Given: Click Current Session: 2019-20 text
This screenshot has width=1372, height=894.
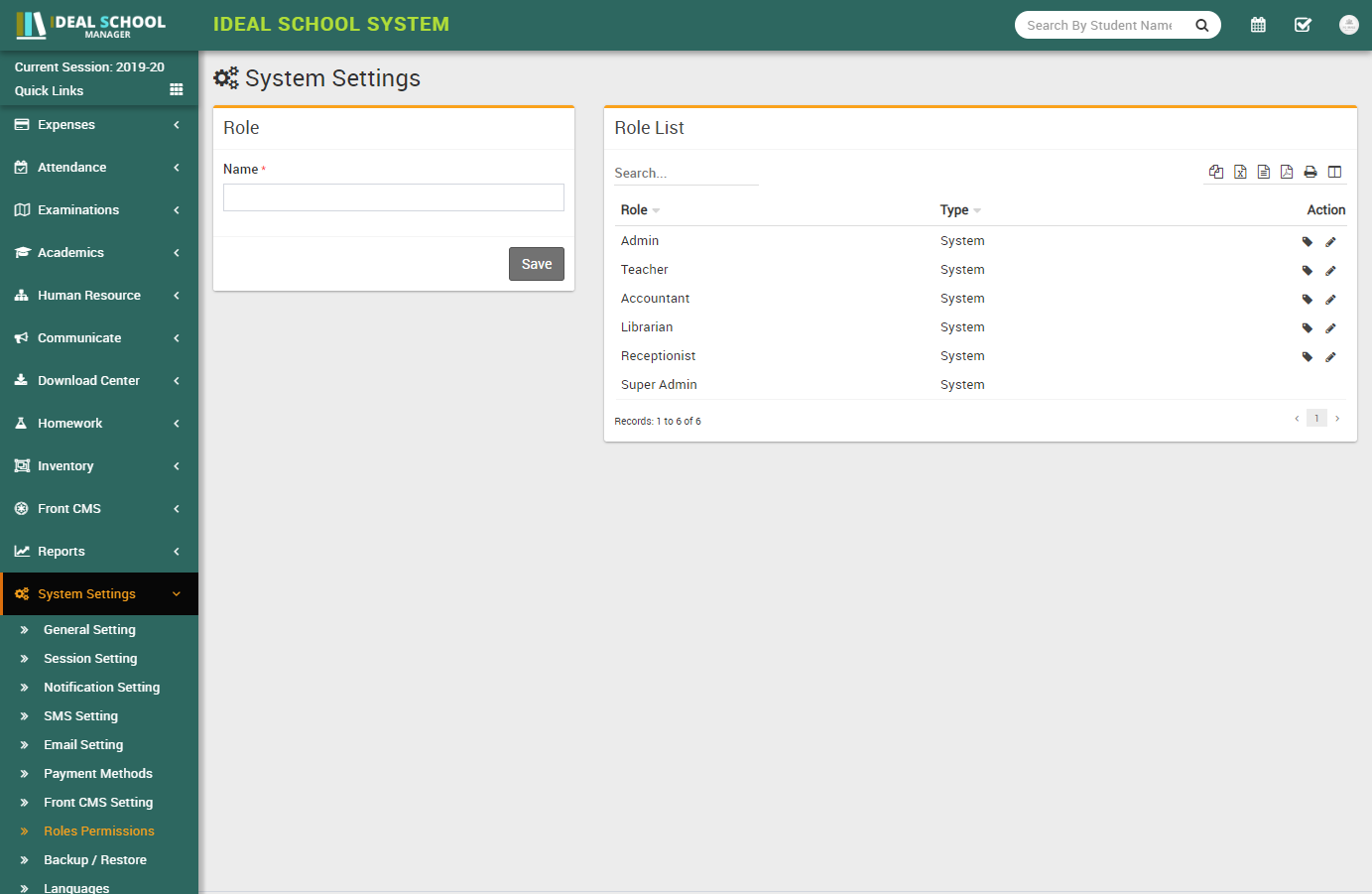Looking at the screenshot, I should tap(89, 66).
